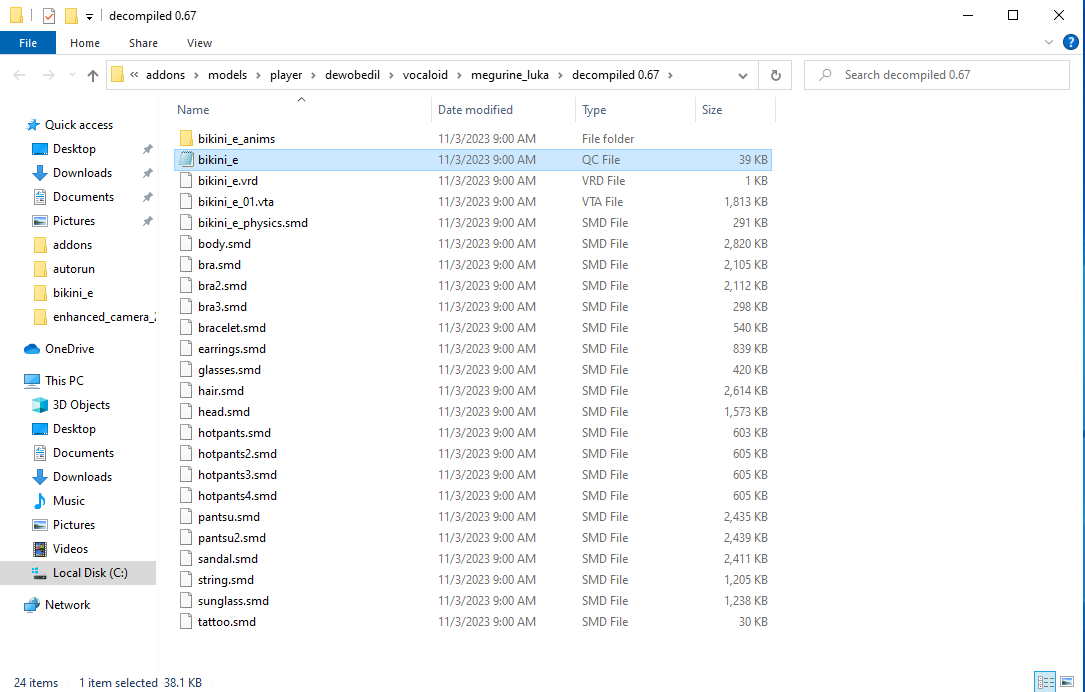Click the Search decompiled 0.67 box

tap(937, 75)
